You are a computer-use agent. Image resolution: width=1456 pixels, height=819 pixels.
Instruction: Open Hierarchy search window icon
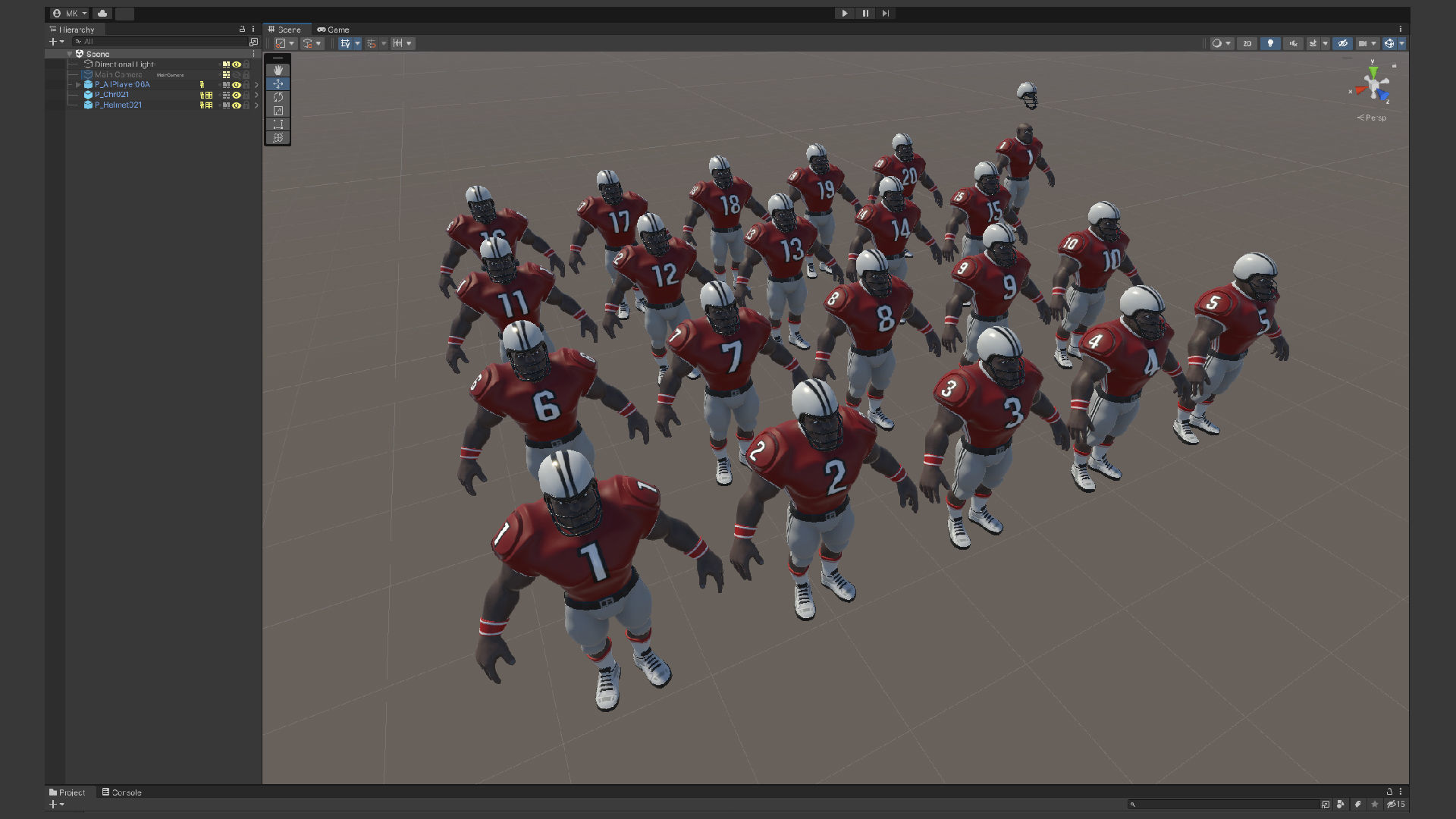(253, 42)
